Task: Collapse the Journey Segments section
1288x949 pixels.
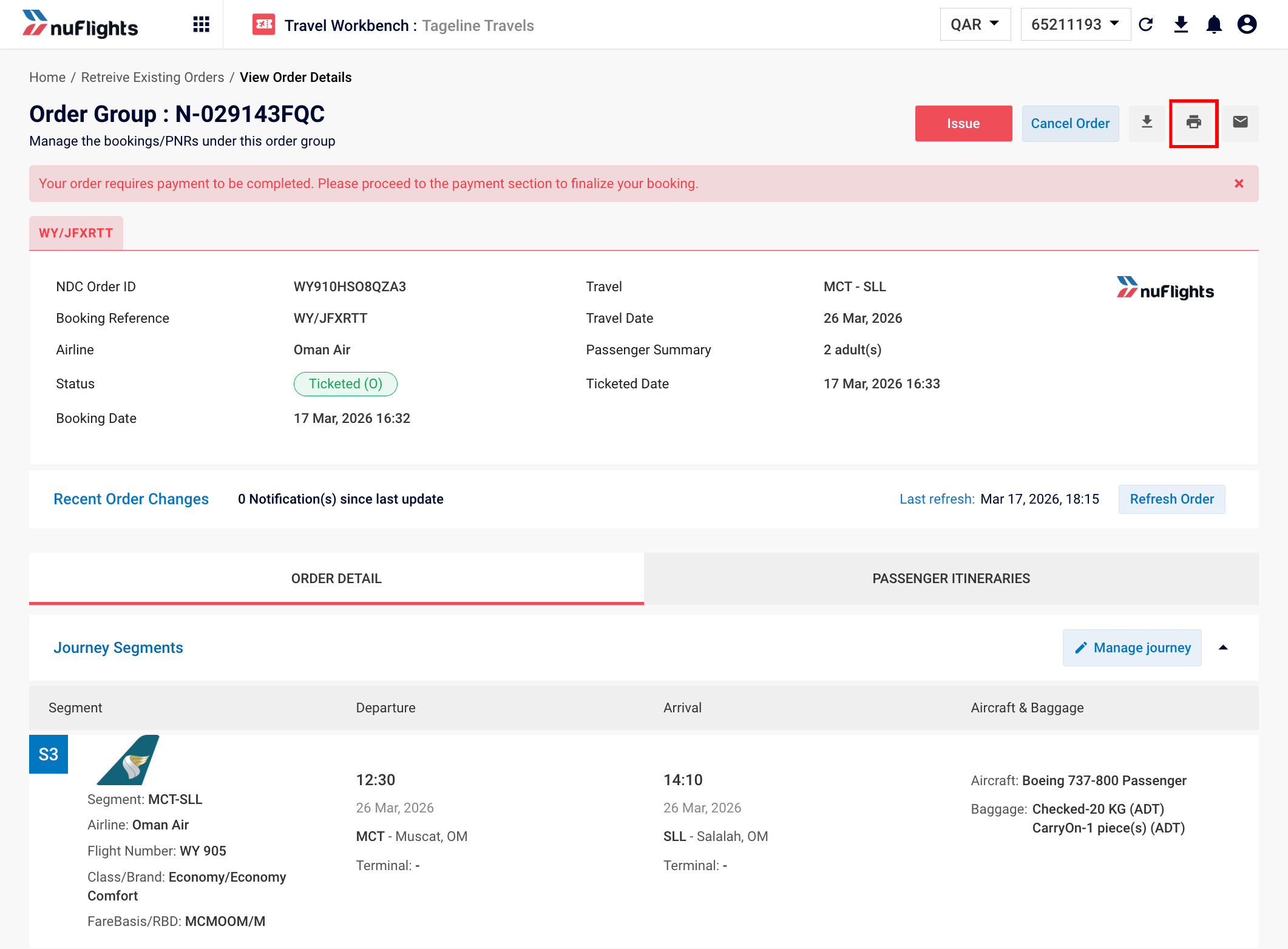Action: click(1223, 647)
